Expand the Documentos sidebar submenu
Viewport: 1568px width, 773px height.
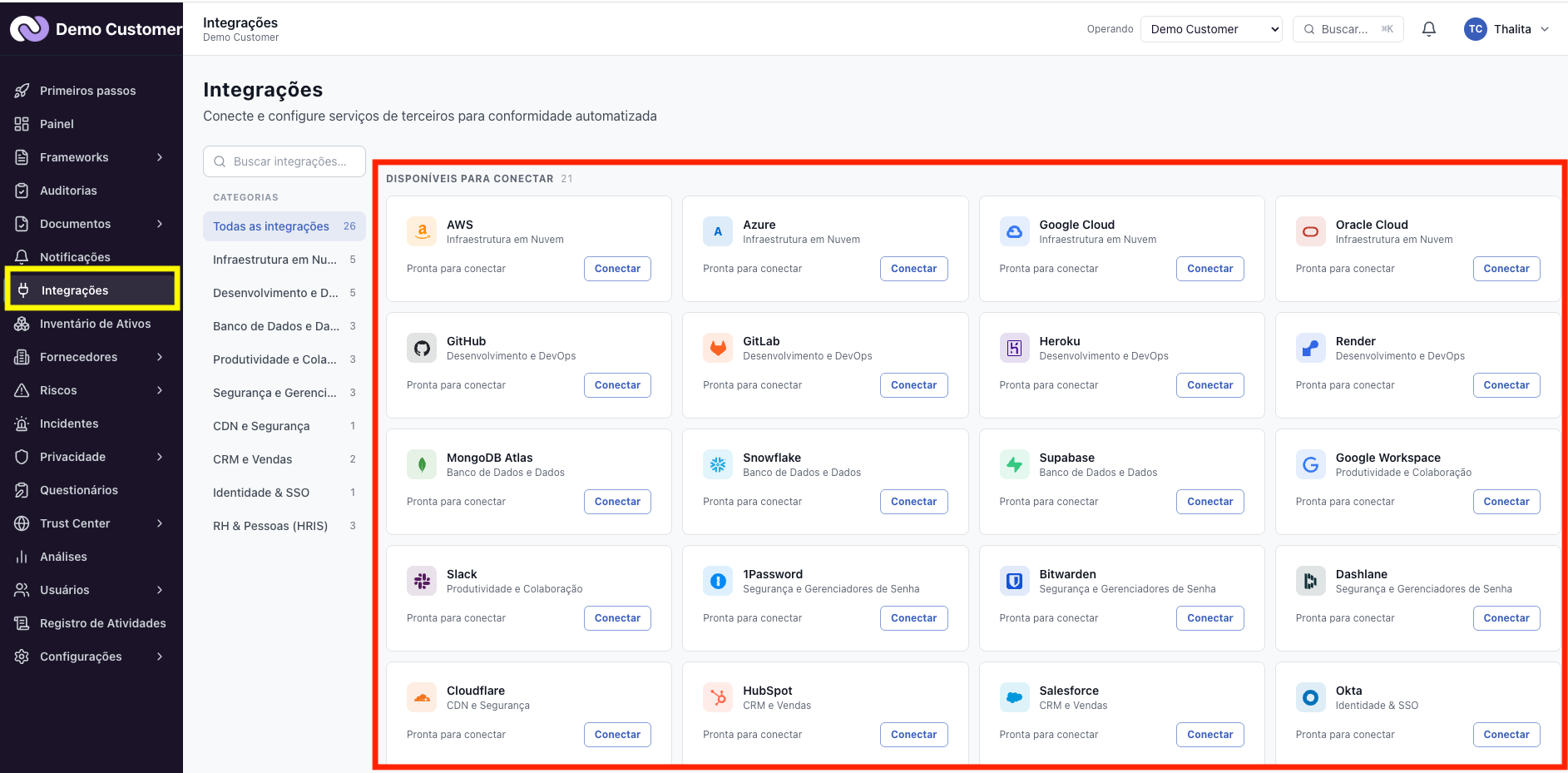160,224
